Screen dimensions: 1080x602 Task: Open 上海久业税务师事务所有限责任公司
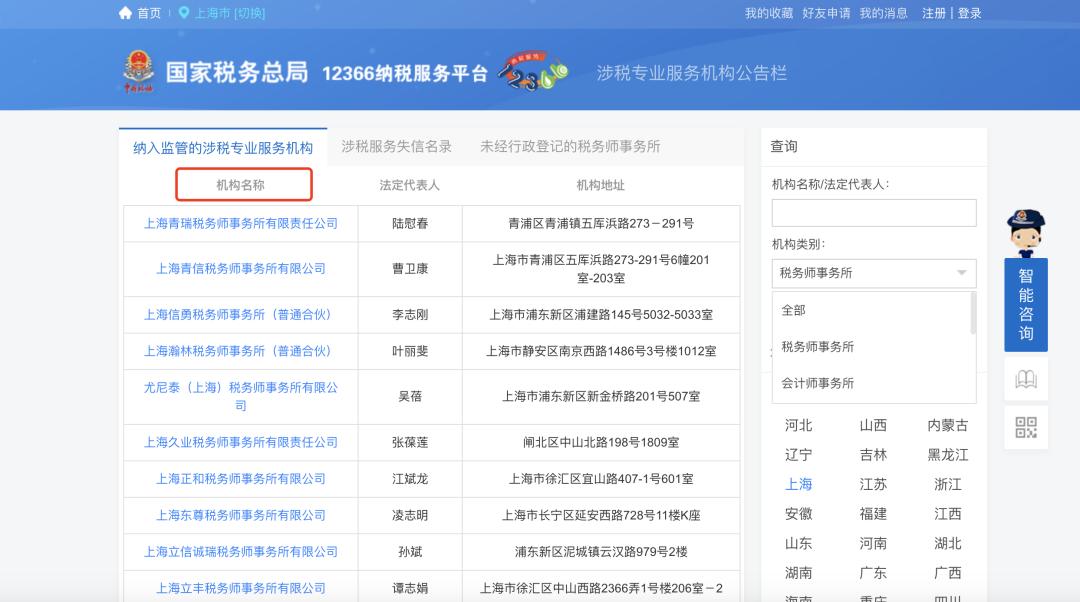[241, 442]
